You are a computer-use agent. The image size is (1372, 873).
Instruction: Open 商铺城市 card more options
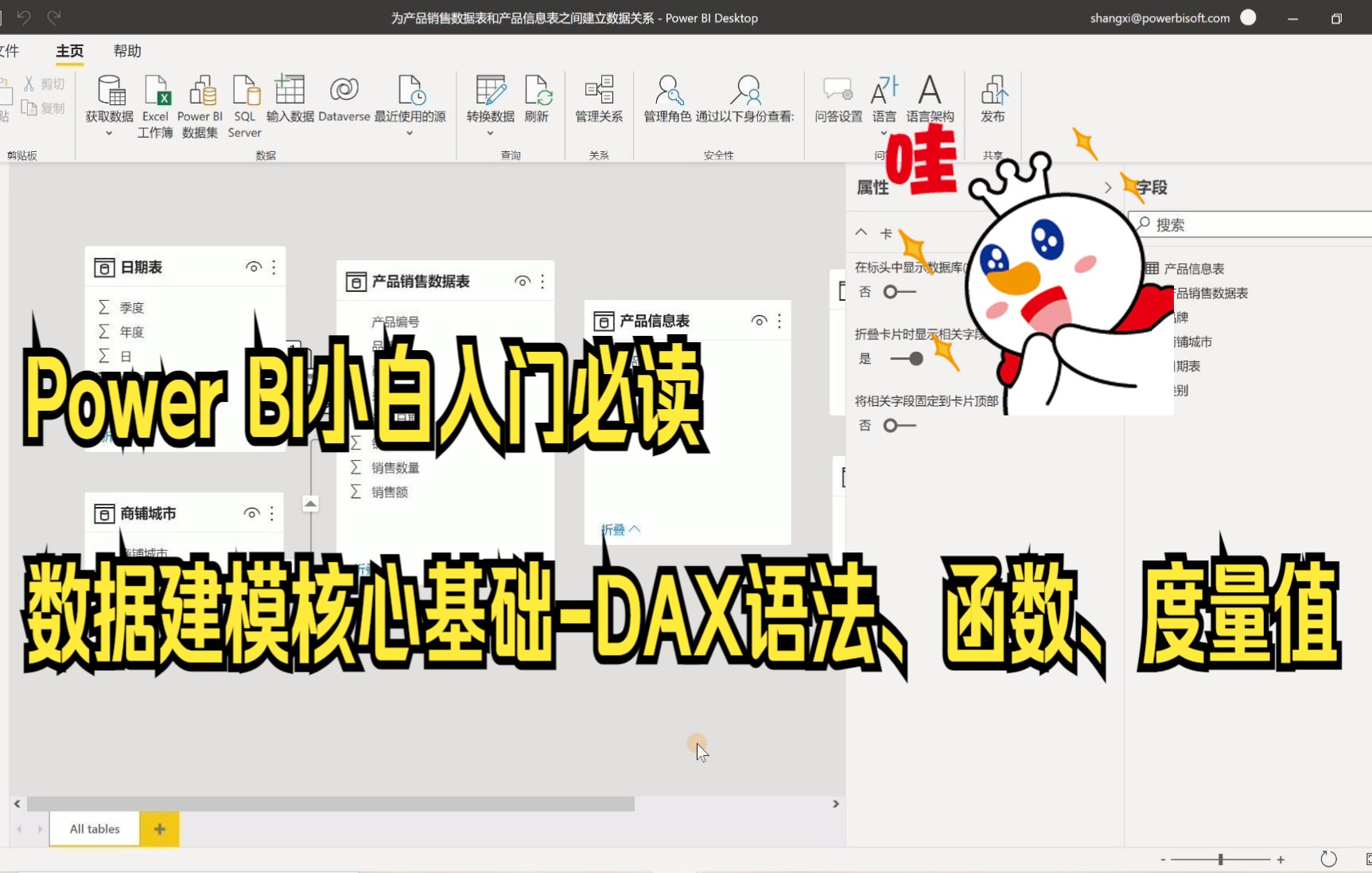point(272,513)
